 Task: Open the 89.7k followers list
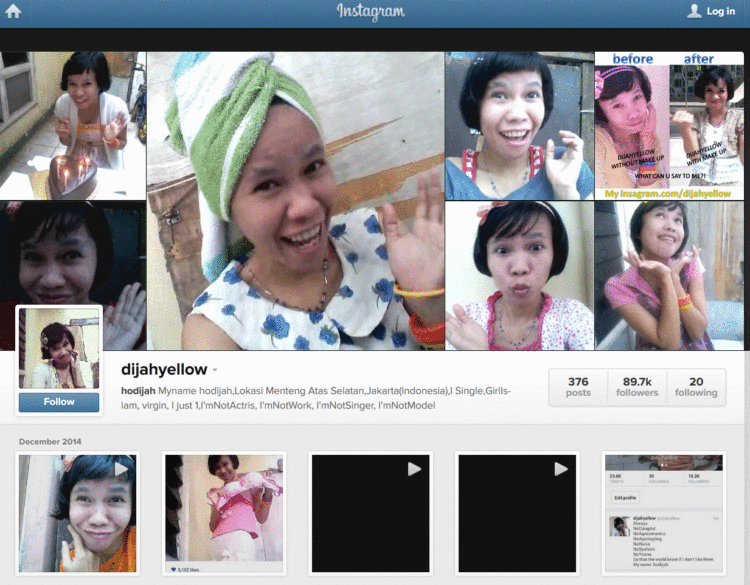click(x=637, y=387)
